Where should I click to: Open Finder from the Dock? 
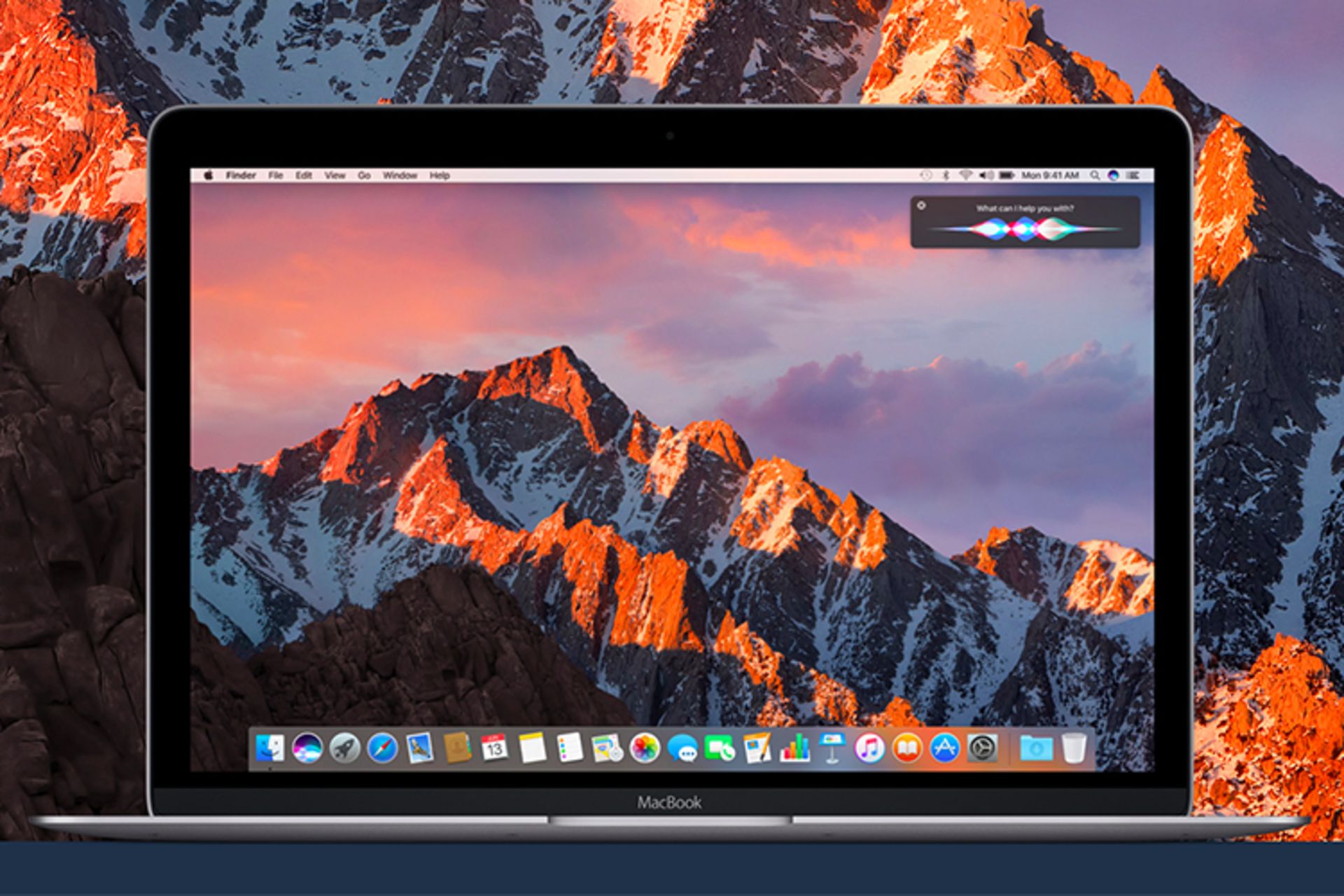click(x=269, y=748)
